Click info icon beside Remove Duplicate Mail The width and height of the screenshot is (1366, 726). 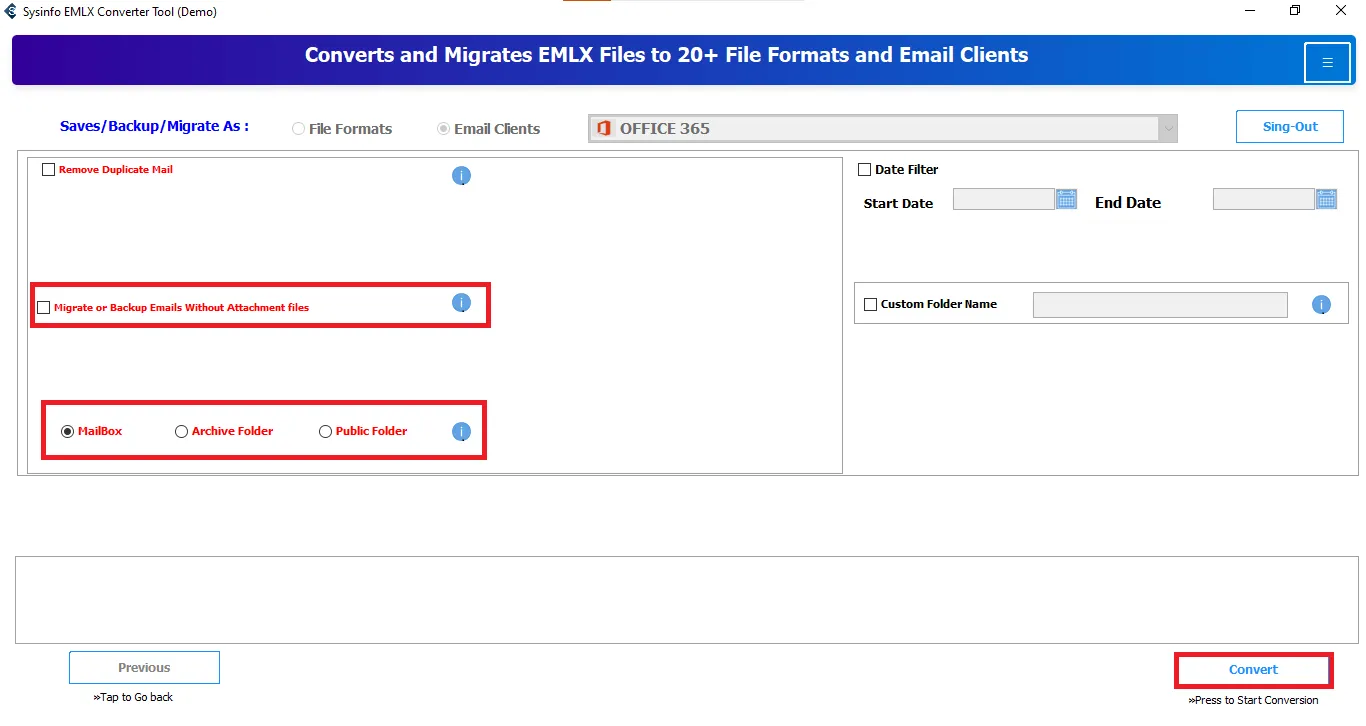point(461,176)
